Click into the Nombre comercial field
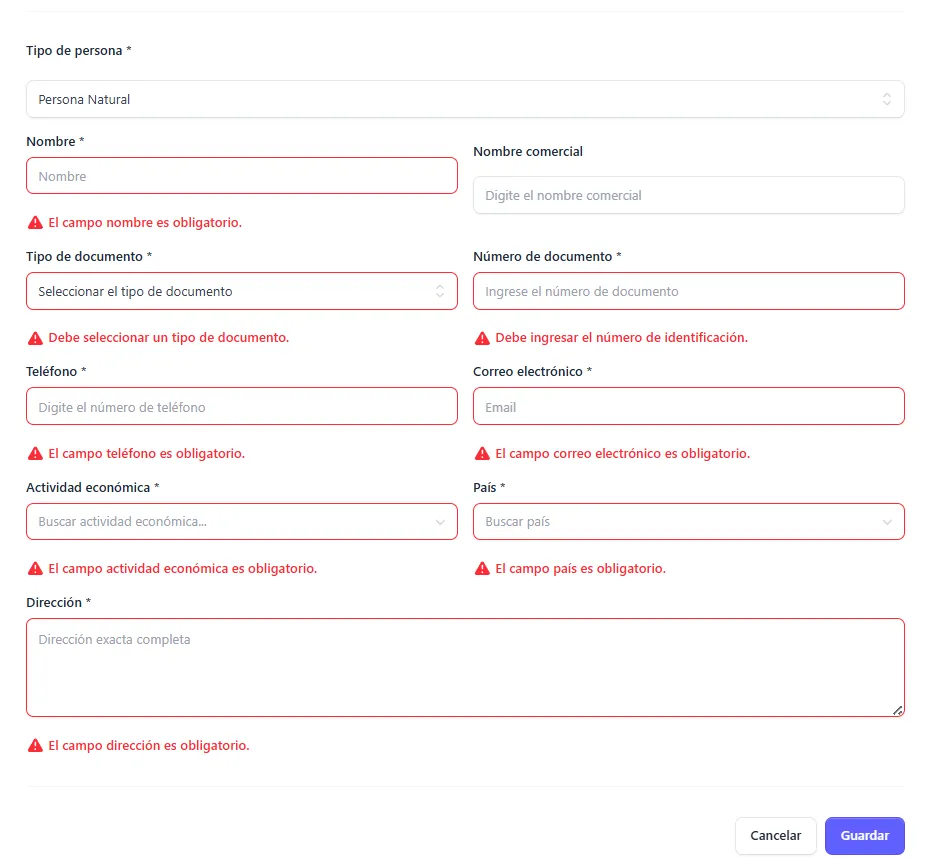The width and height of the screenshot is (930, 865). pos(688,195)
